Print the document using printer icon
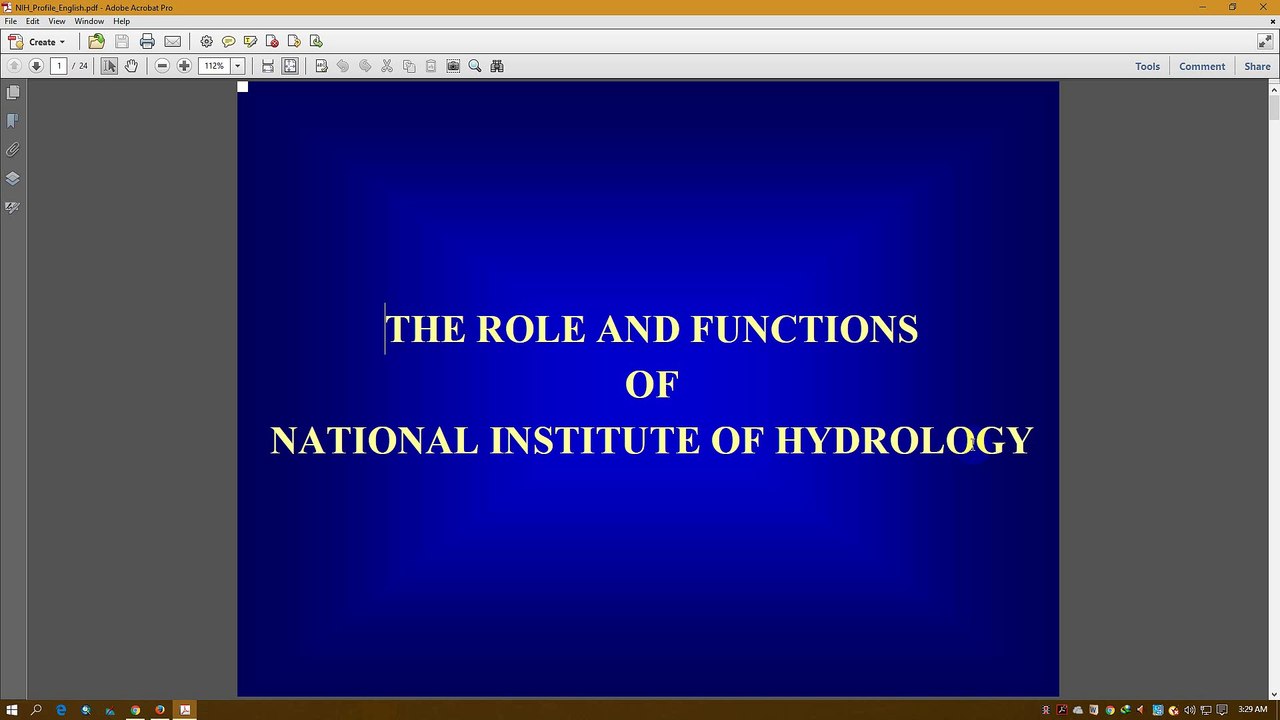Image resolution: width=1280 pixels, height=720 pixels. pyautogui.click(x=147, y=42)
